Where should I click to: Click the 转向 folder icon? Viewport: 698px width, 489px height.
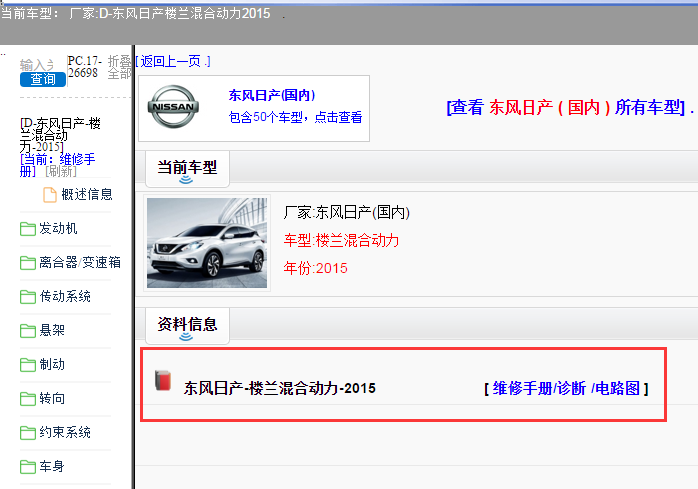[x=28, y=399]
